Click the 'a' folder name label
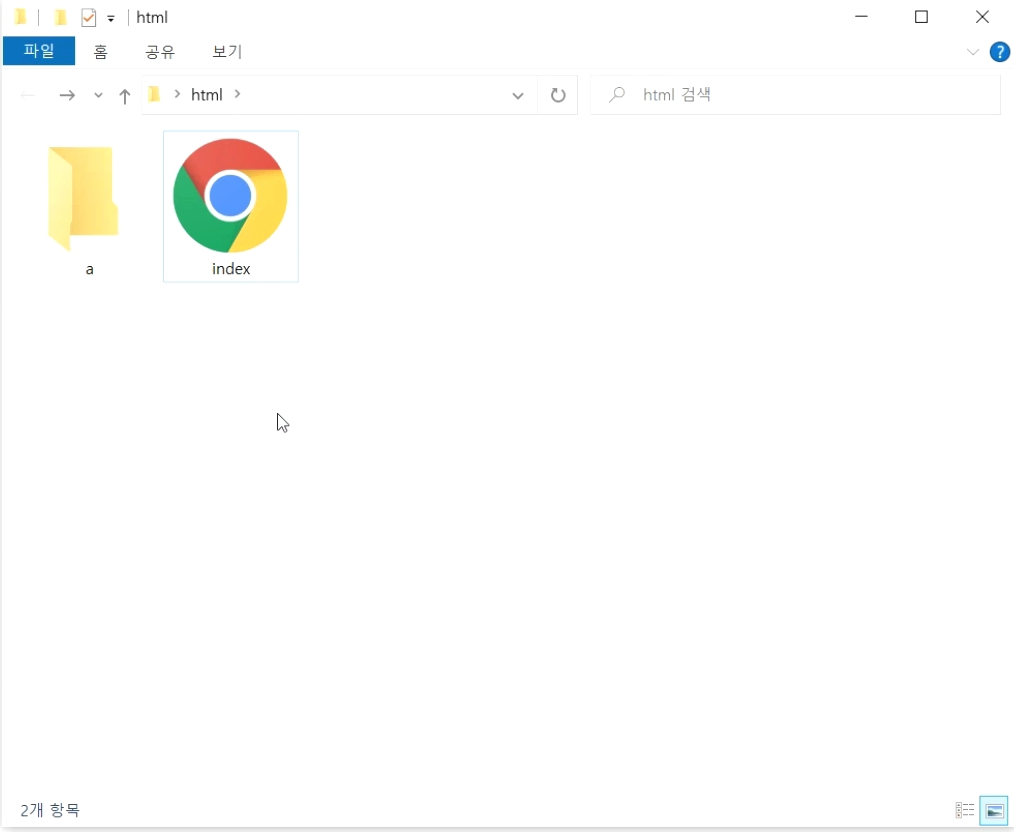Screen dimensions: 1014x832 pos(89,269)
